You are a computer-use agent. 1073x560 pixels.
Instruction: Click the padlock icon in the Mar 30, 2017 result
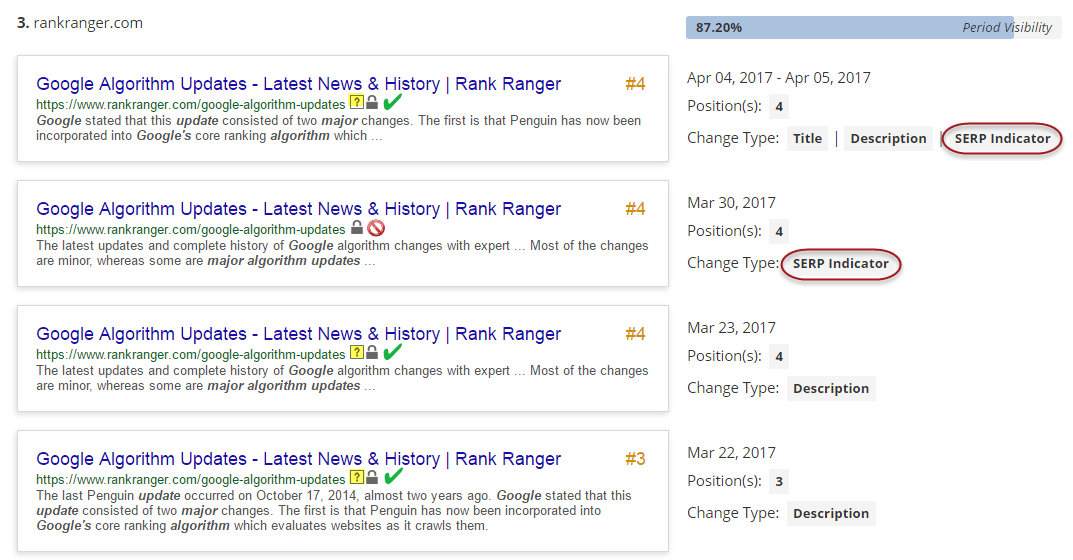[x=357, y=227]
